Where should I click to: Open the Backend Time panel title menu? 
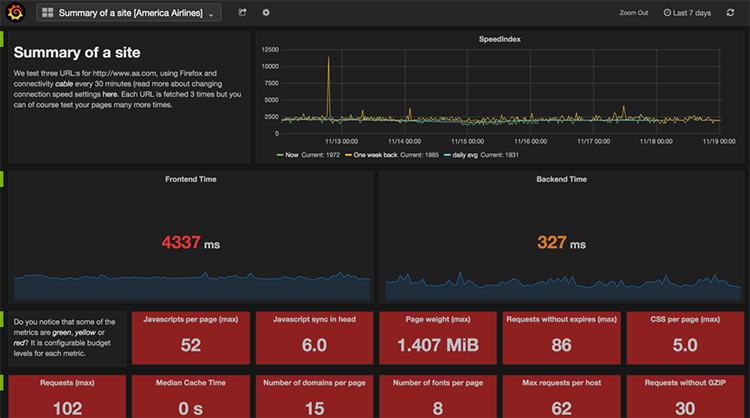tap(561, 179)
